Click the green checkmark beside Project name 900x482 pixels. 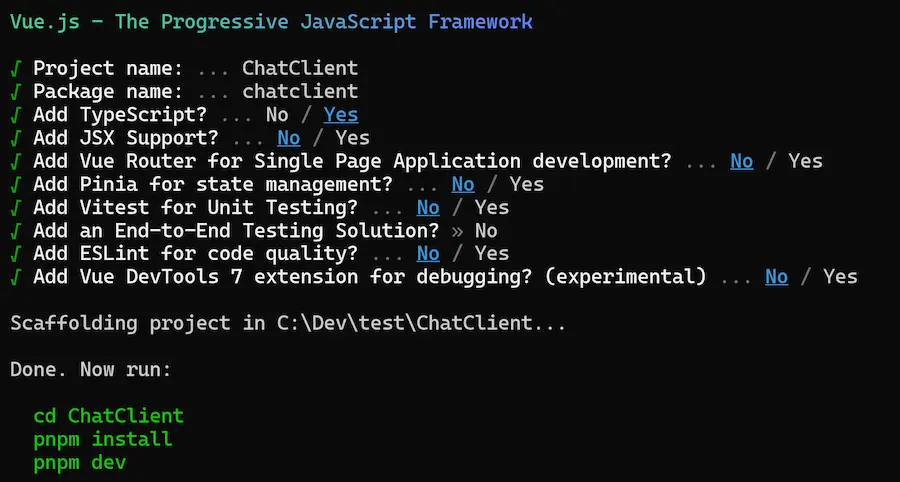pos(16,69)
